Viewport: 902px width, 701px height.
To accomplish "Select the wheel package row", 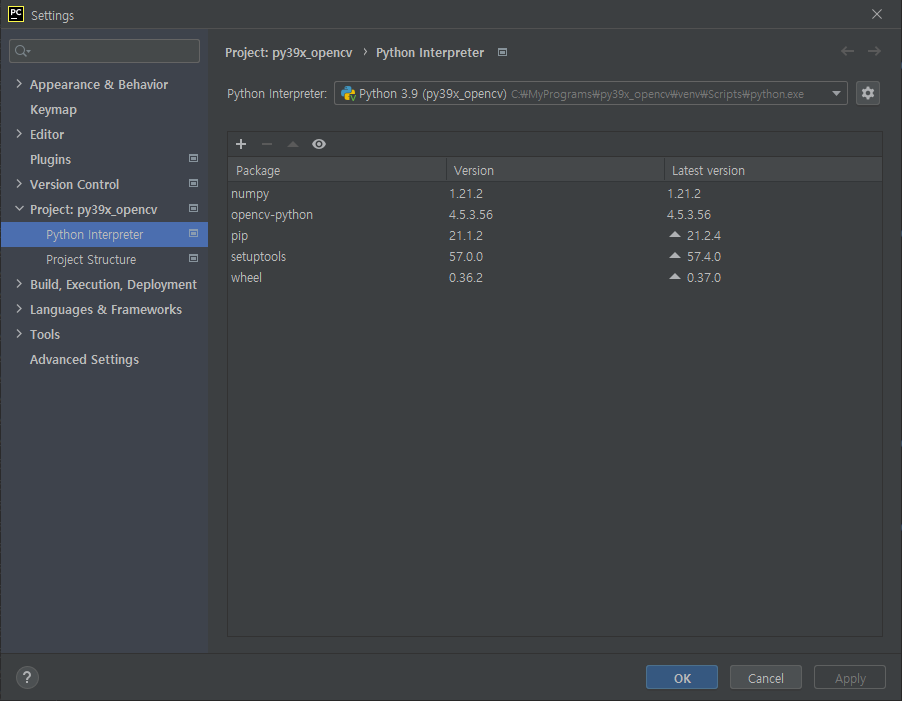I will pos(555,277).
